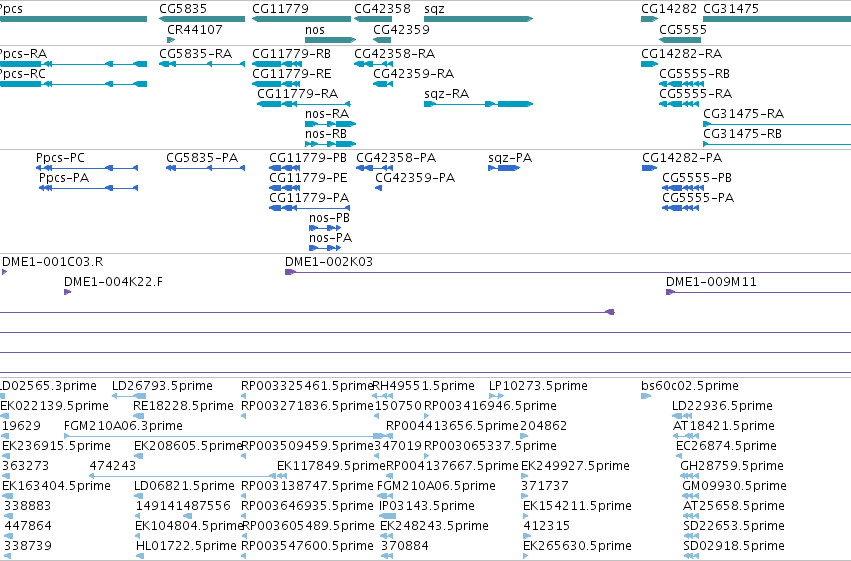851x561 pixels.
Task: Open BAC end label DME1-001C03.R
Action: click(x=53, y=262)
